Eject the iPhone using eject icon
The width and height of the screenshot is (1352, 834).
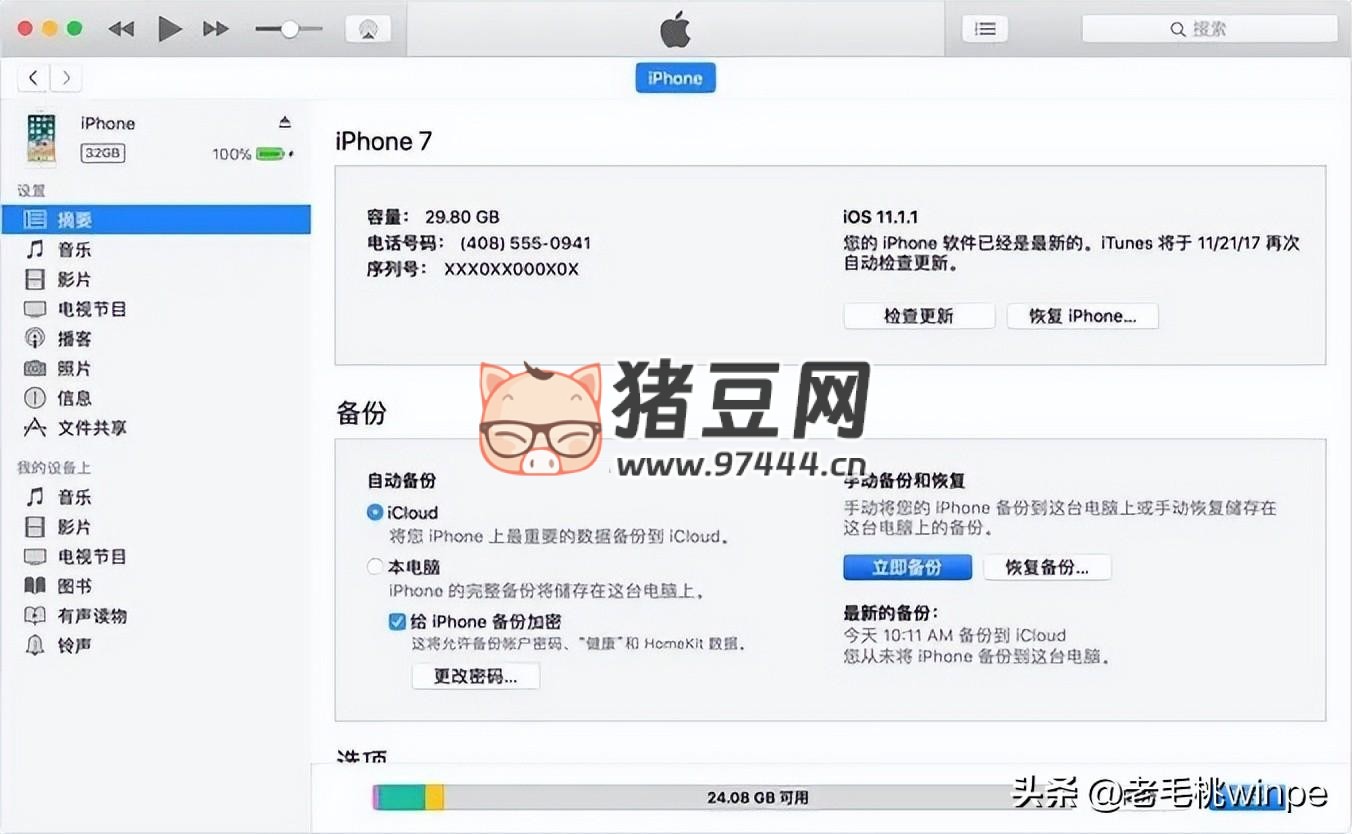(285, 122)
